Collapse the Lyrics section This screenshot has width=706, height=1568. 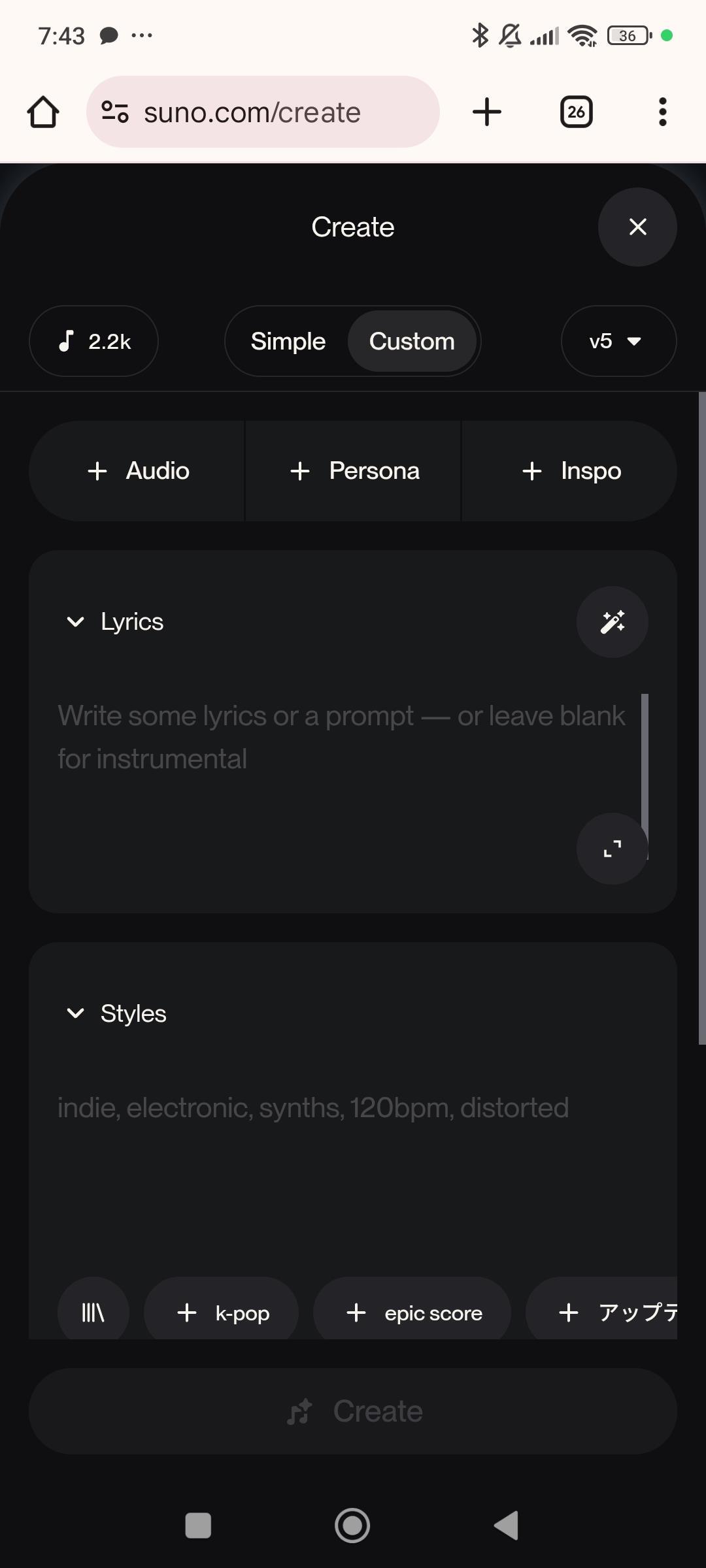click(x=76, y=621)
